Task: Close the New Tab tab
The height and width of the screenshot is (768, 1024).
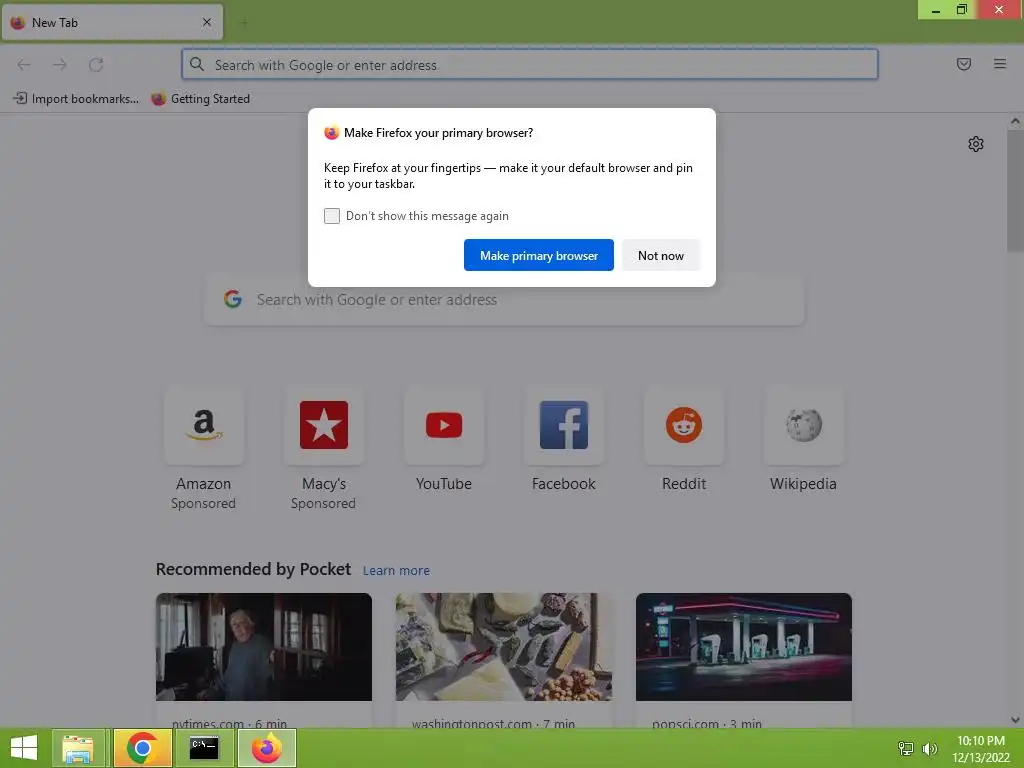Action: (207, 22)
